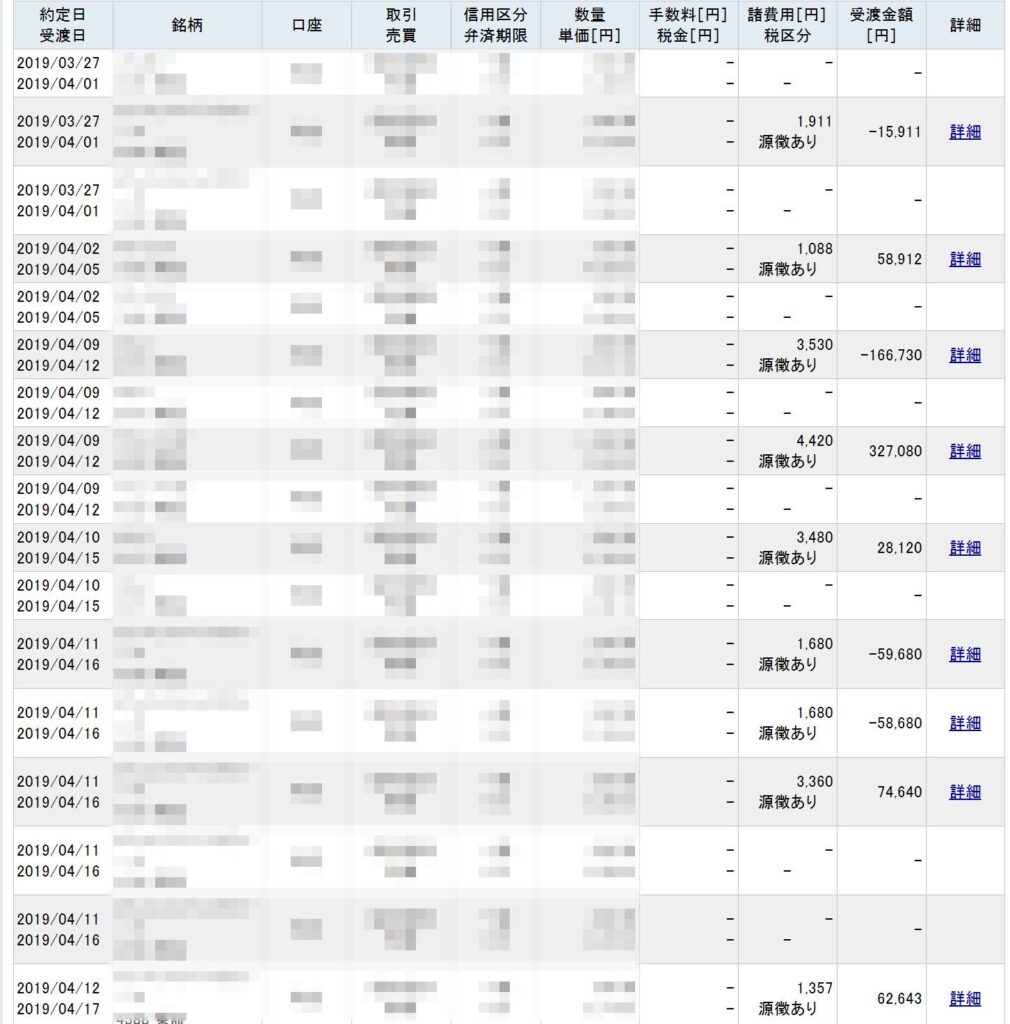Click 詳細 link beside amount -58,680

(x=965, y=723)
